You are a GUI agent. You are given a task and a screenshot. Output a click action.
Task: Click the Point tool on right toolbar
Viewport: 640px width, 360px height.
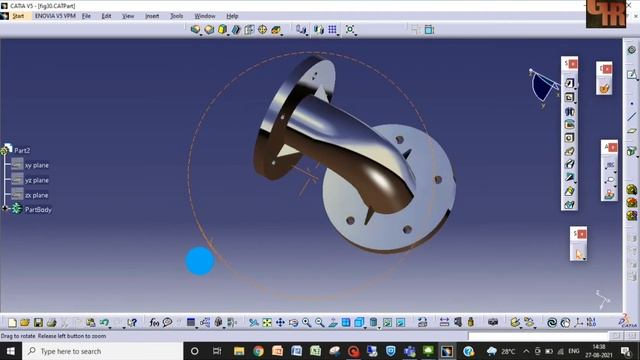[631, 103]
